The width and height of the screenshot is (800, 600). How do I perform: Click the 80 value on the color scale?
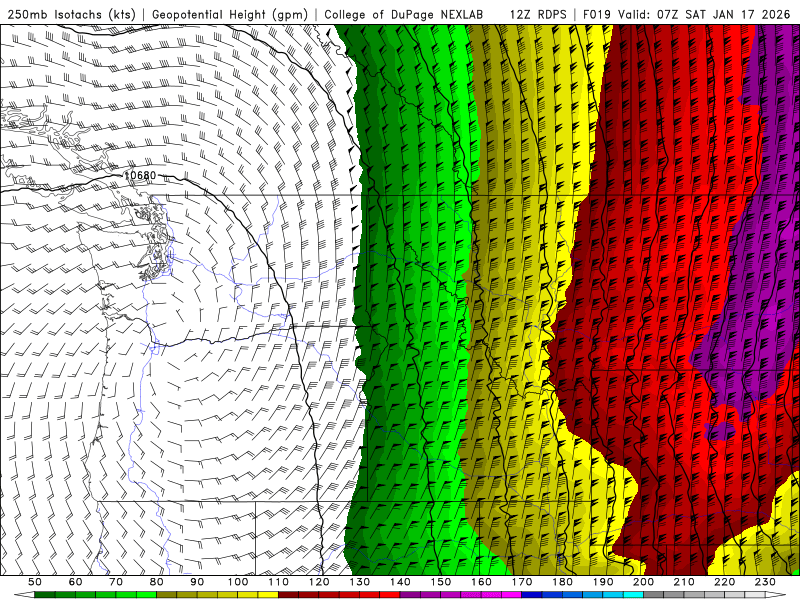pyautogui.click(x=156, y=582)
